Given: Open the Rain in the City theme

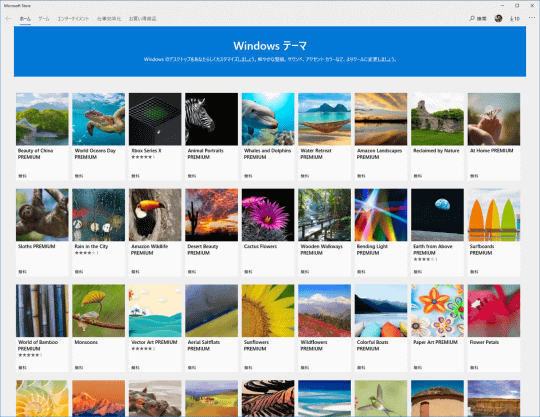Looking at the screenshot, I should pos(98,232).
